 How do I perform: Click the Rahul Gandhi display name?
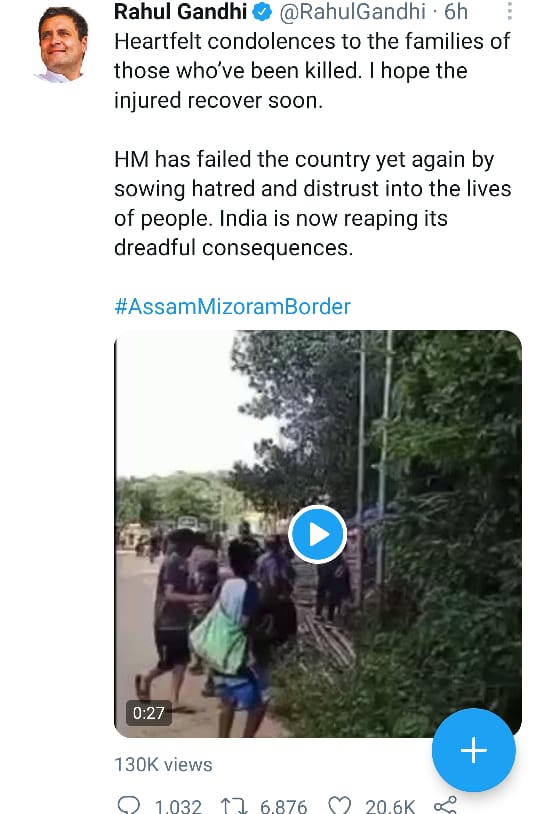click(180, 12)
